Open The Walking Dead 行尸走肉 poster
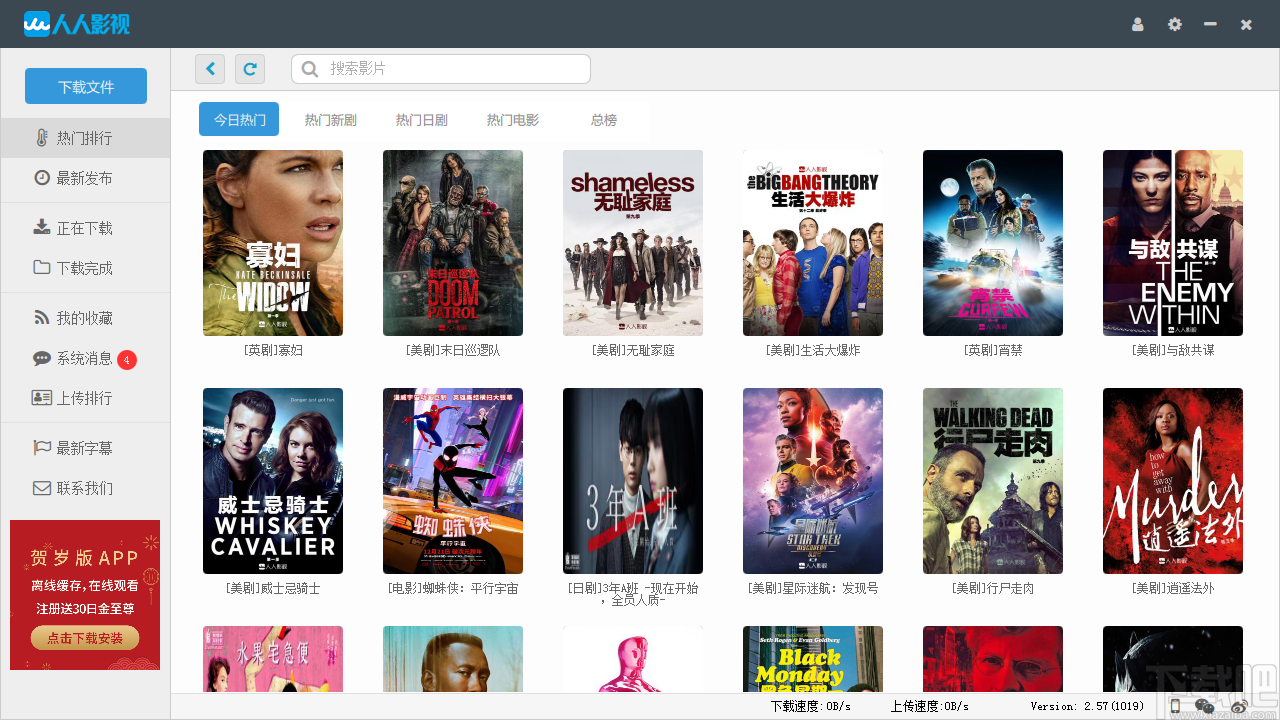This screenshot has width=1280, height=720. (x=993, y=481)
